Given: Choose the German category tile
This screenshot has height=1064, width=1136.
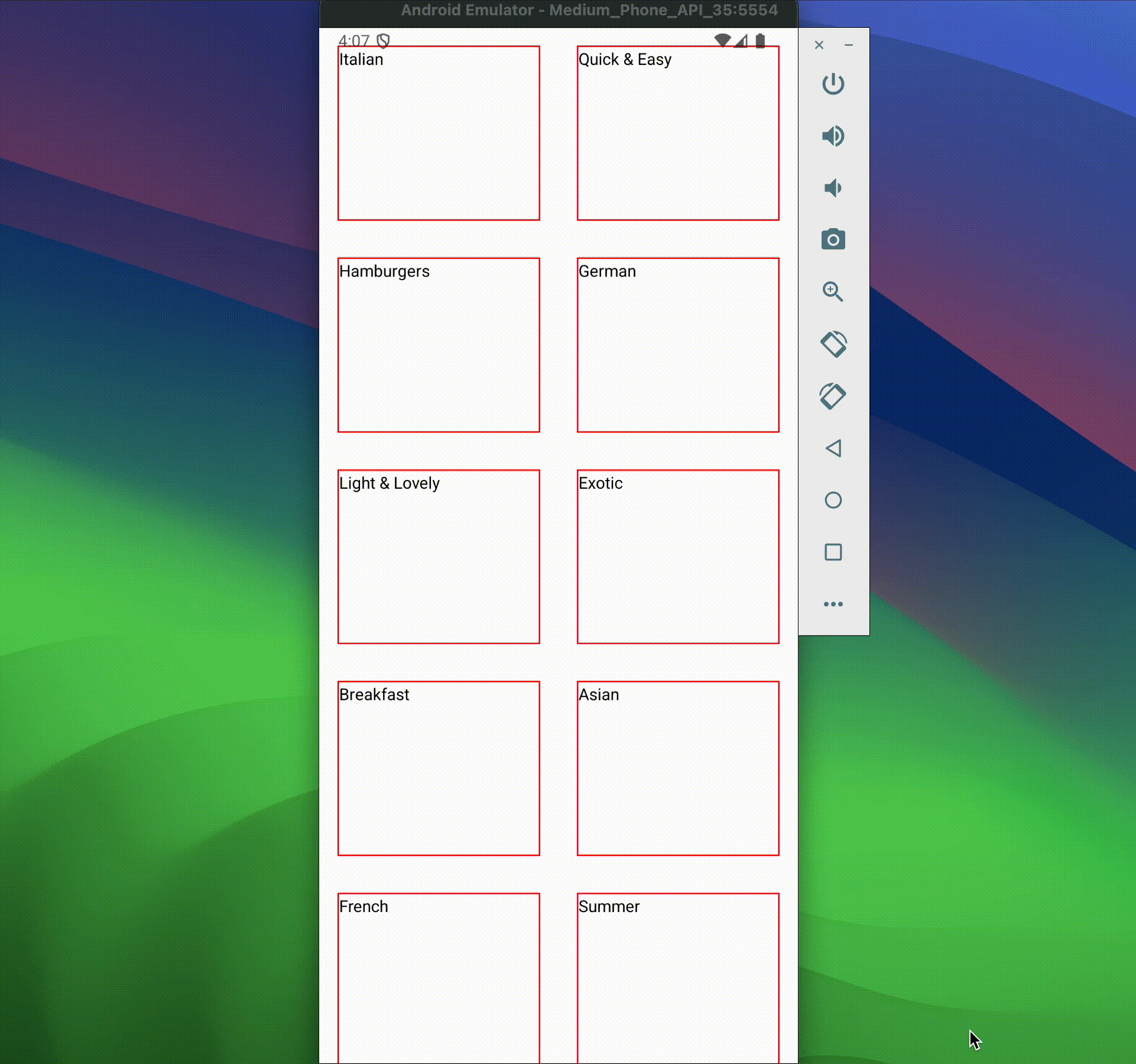Looking at the screenshot, I should pos(678,345).
